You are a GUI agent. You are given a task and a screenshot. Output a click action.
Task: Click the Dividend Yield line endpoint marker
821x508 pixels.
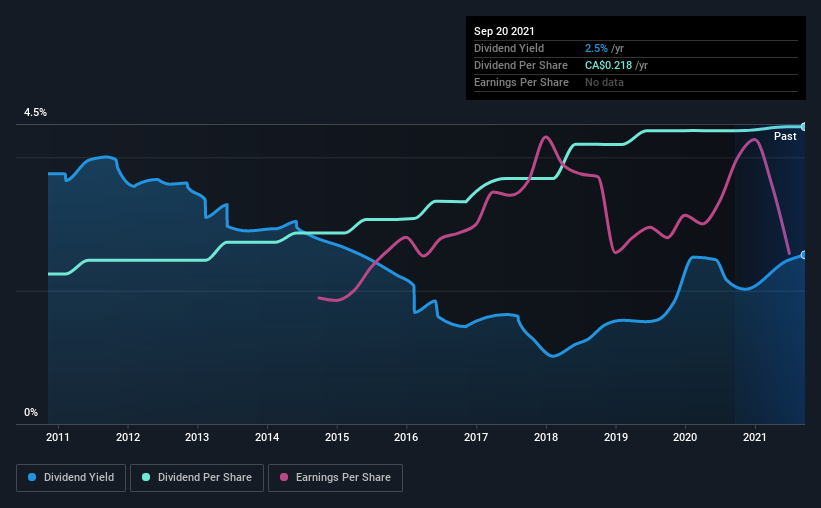tap(804, 255)
